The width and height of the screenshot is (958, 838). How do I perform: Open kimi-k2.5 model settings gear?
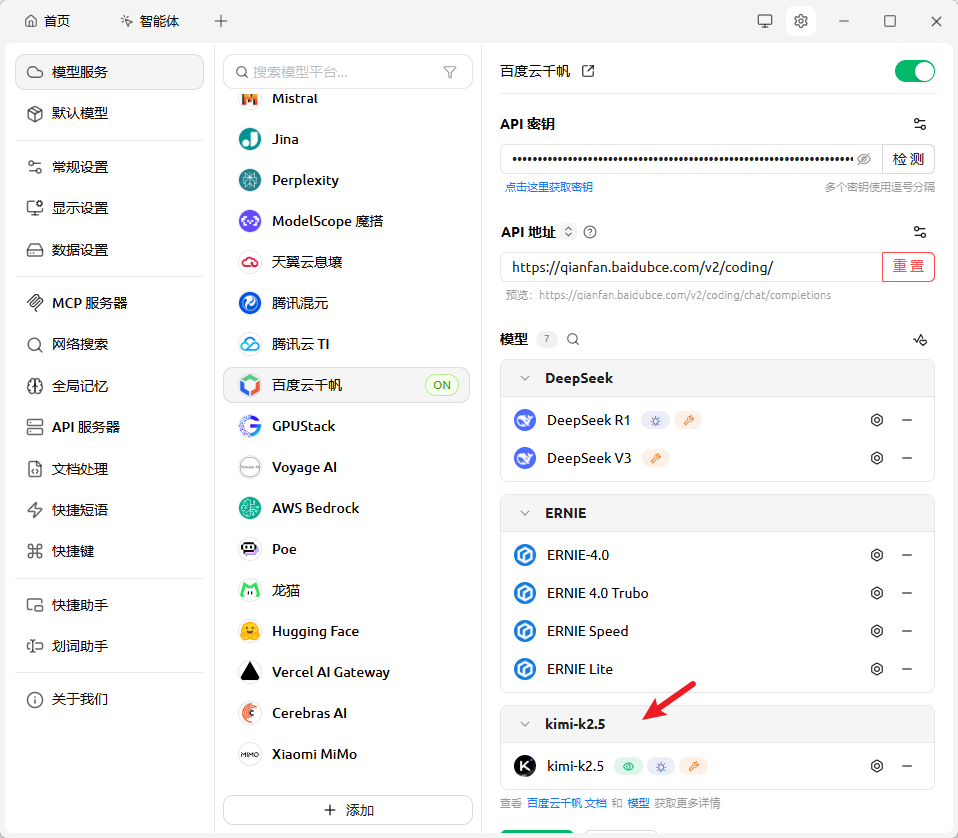point(877,766)
